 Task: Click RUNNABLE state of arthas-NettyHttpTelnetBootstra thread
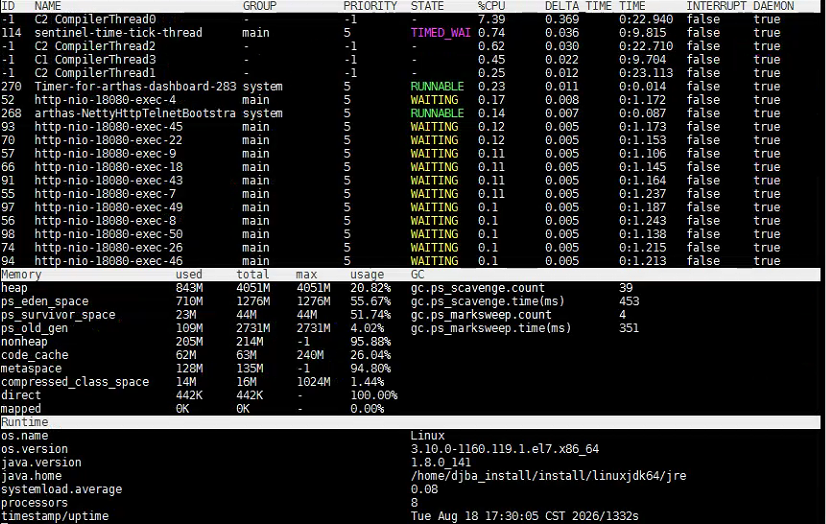[437, 113]
